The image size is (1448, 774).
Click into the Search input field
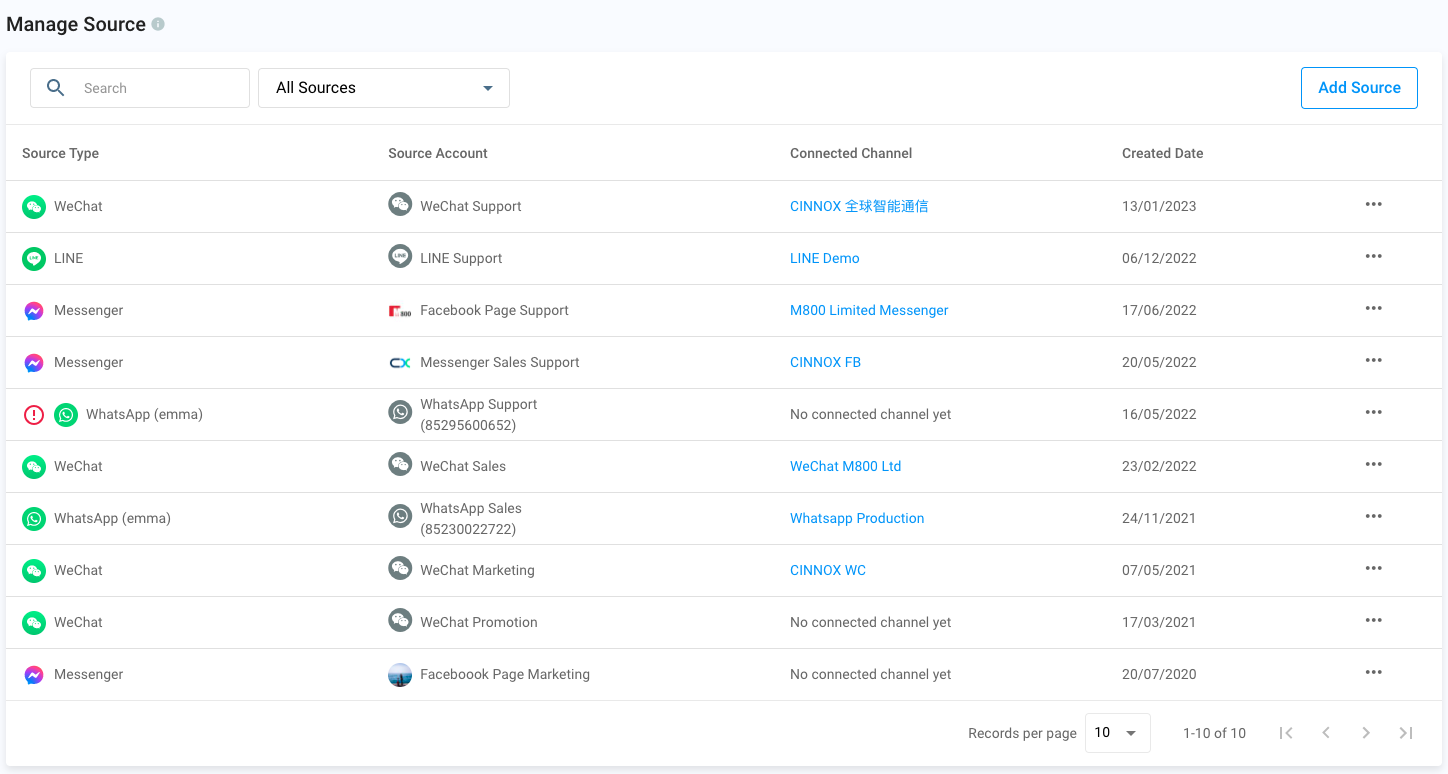point(160,88)
